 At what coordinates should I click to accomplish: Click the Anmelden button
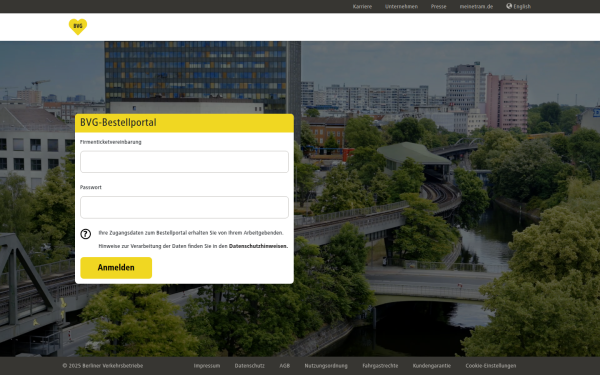click(x=116, y=267)
